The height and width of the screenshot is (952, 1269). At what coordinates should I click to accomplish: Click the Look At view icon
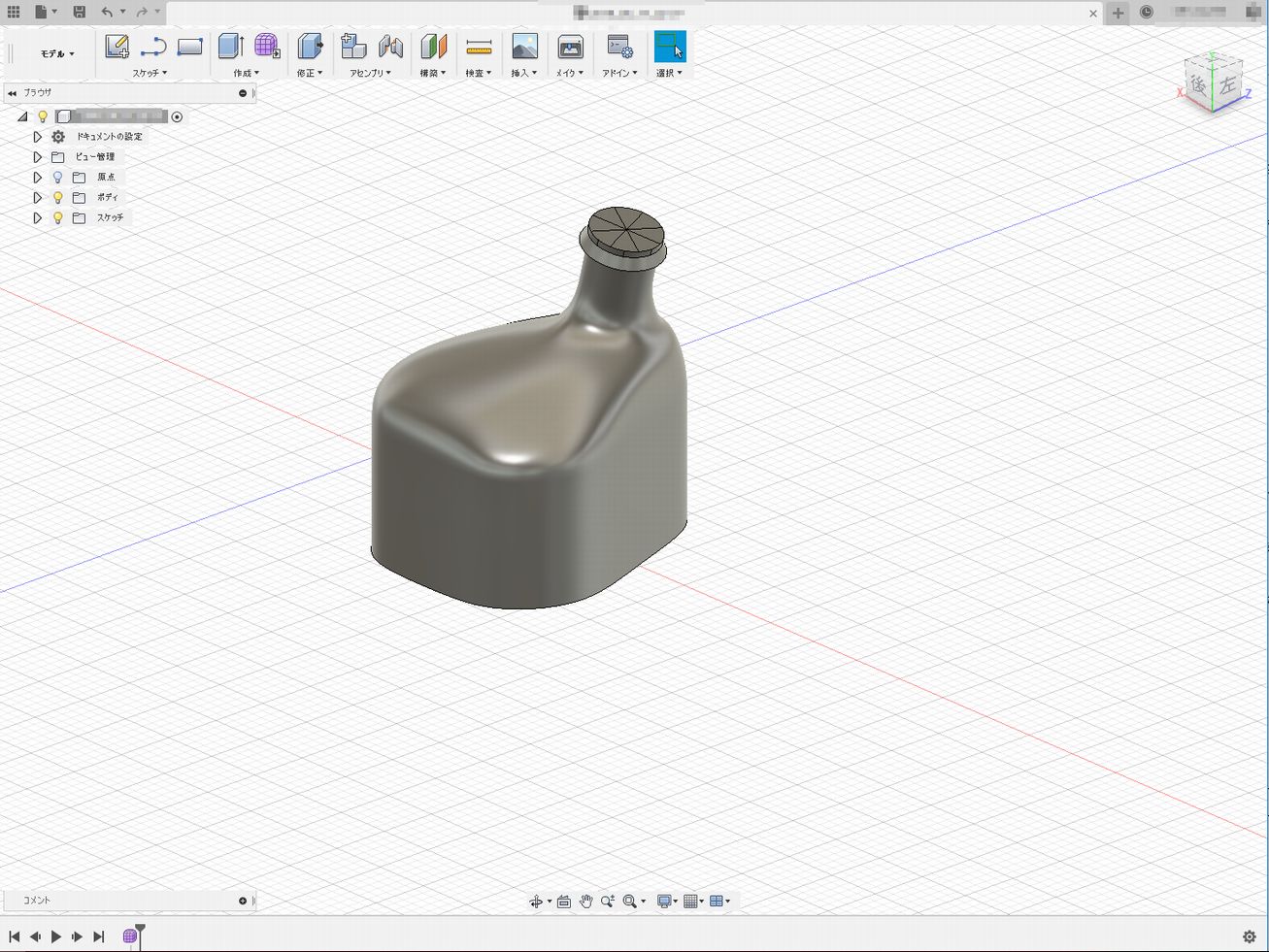pos(563,902)
